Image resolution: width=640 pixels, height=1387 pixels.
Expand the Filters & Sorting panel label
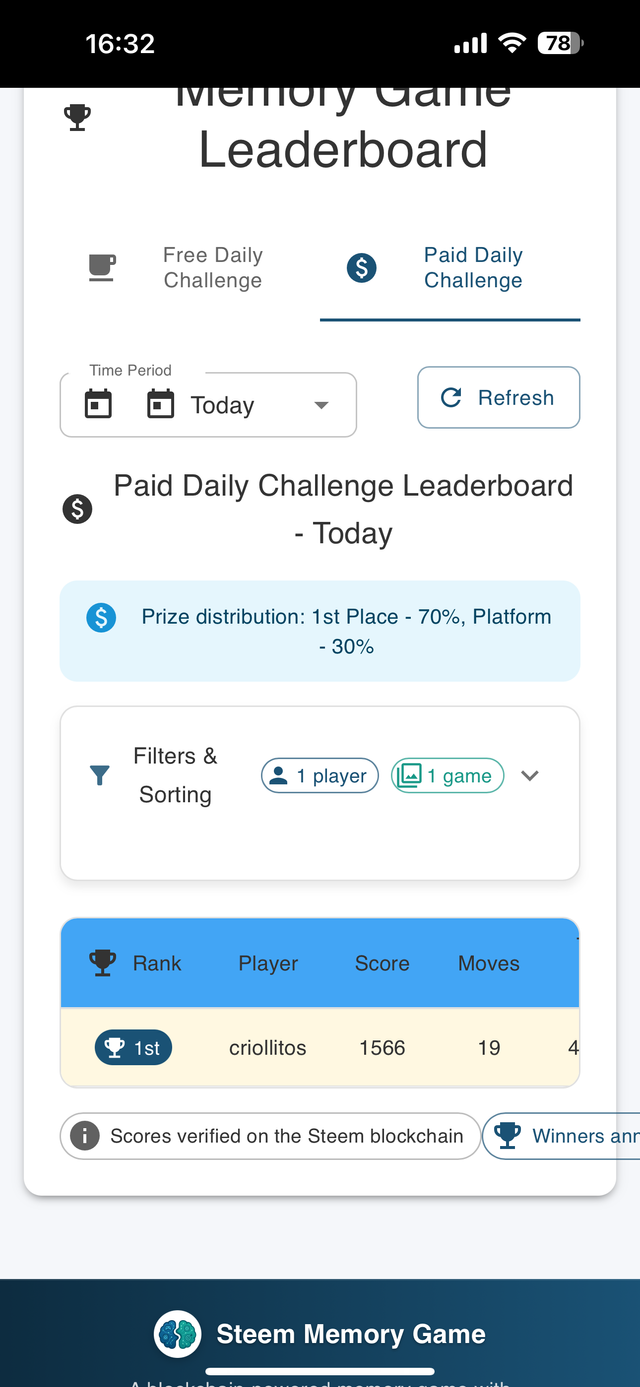tap(175, 775)
